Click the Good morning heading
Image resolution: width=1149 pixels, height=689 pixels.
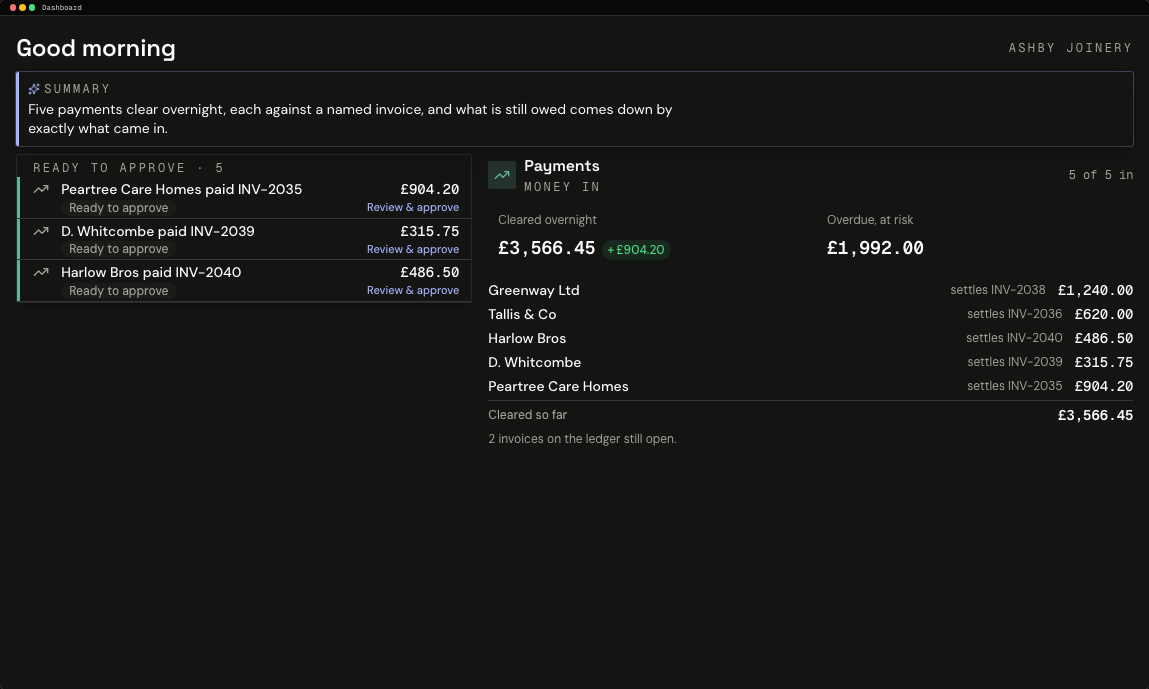(96, 48)
